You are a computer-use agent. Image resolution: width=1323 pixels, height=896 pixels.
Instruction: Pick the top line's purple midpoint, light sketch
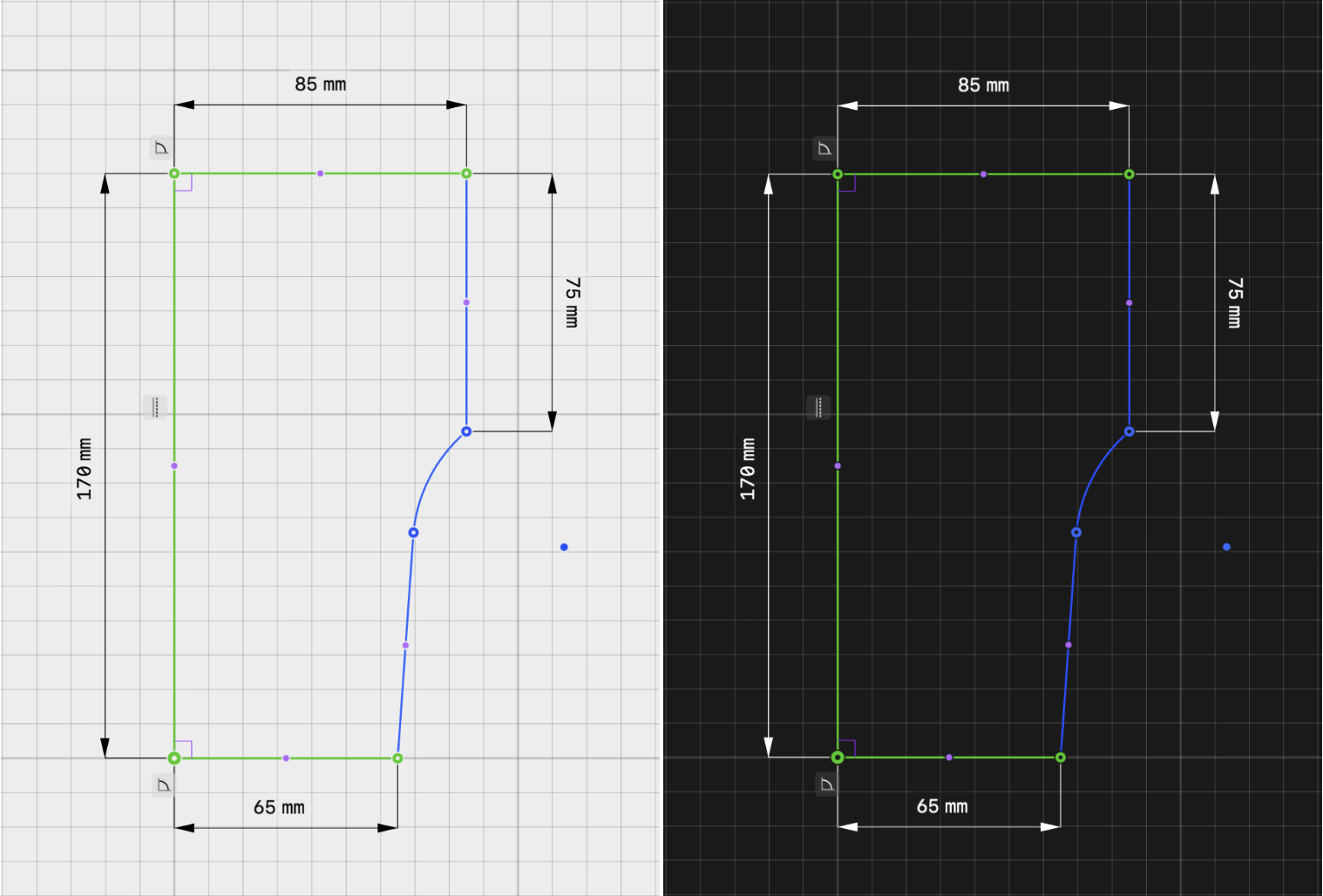pos(320,173)
